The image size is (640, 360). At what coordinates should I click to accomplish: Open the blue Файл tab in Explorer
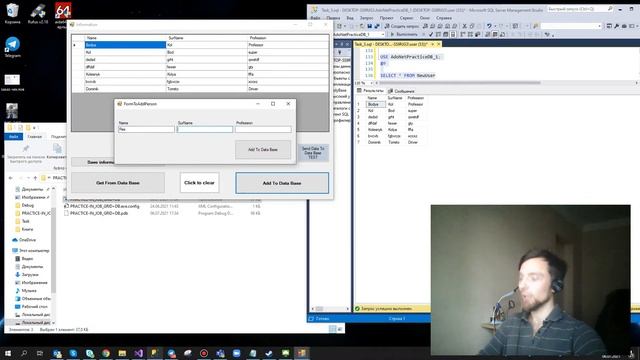14,136
